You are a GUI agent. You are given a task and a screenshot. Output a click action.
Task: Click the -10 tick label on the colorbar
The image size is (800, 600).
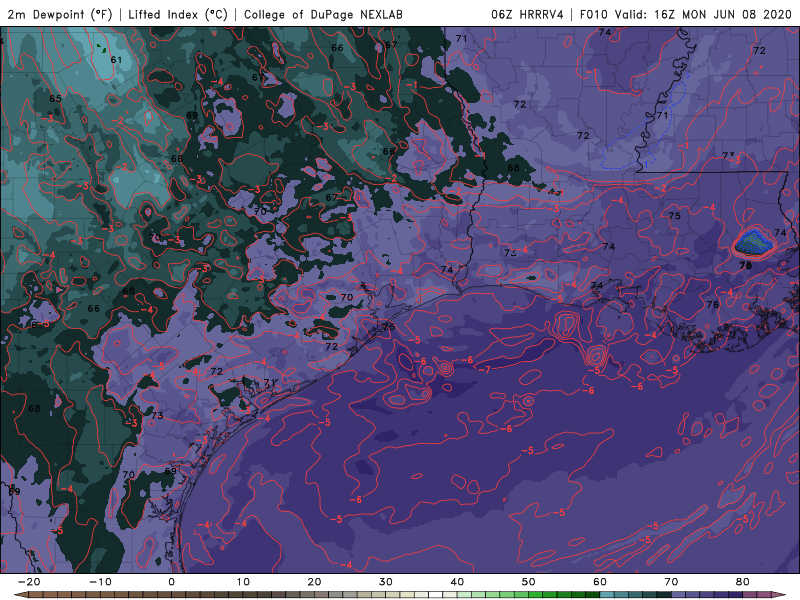click(100, 582)
